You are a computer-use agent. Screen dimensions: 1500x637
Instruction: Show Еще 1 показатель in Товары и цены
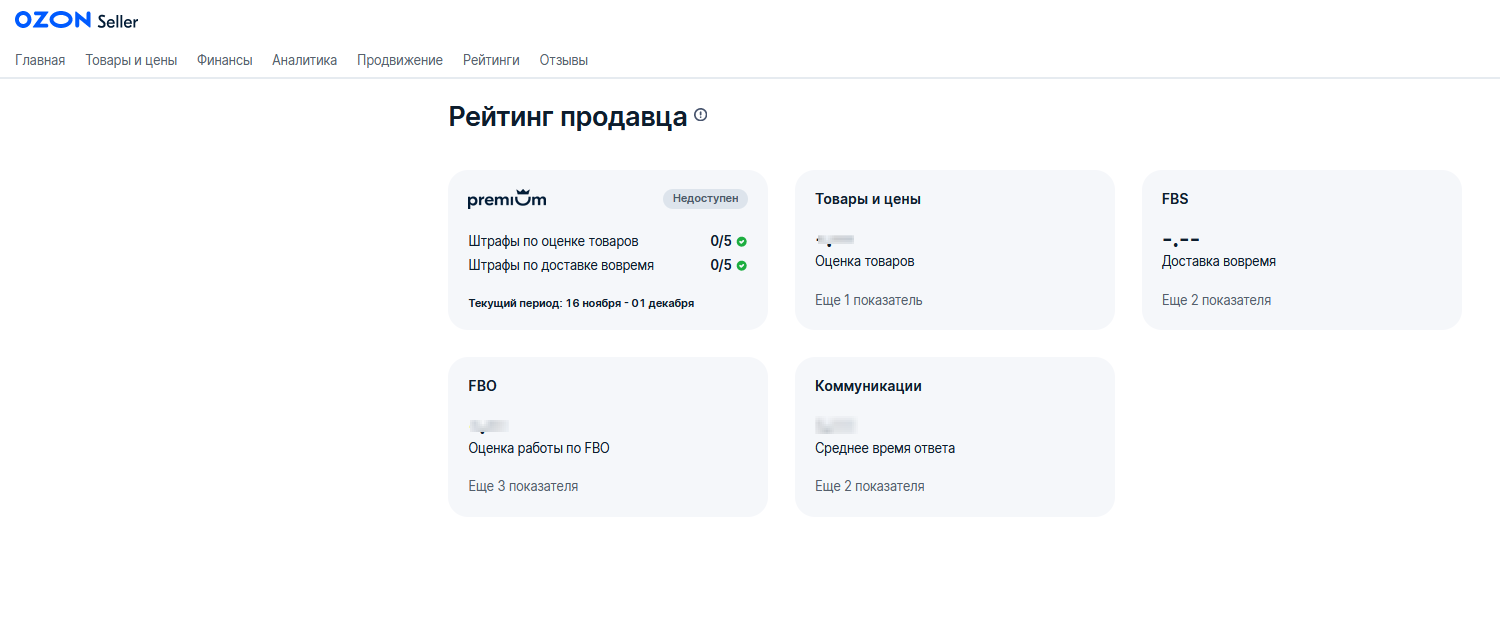tap(869, 300)
